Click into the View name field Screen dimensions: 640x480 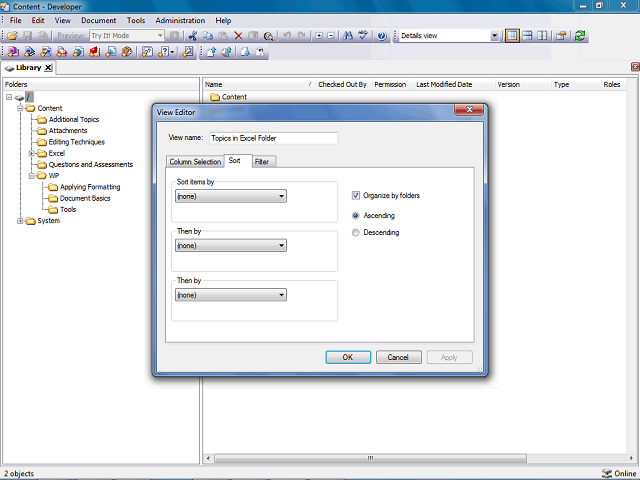pyautogui.click(x=273, y=138)
